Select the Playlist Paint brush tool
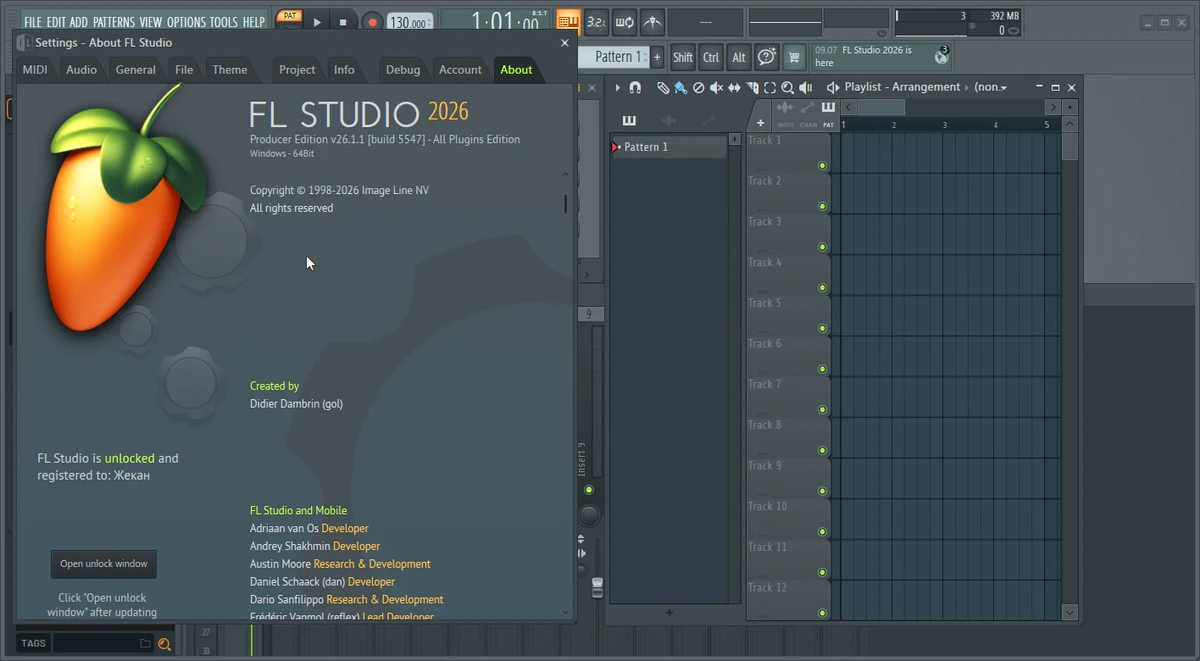This screenshot has height=661, width=1200. pyautogui.click(x=680, y=88)
